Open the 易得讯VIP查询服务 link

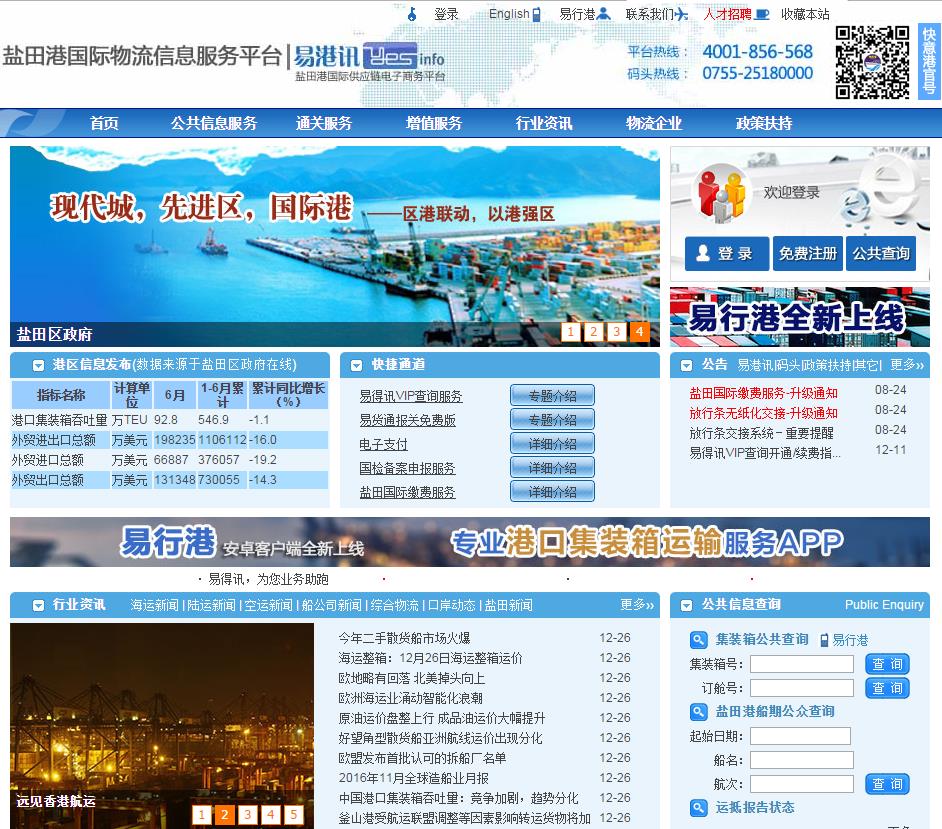411,396
